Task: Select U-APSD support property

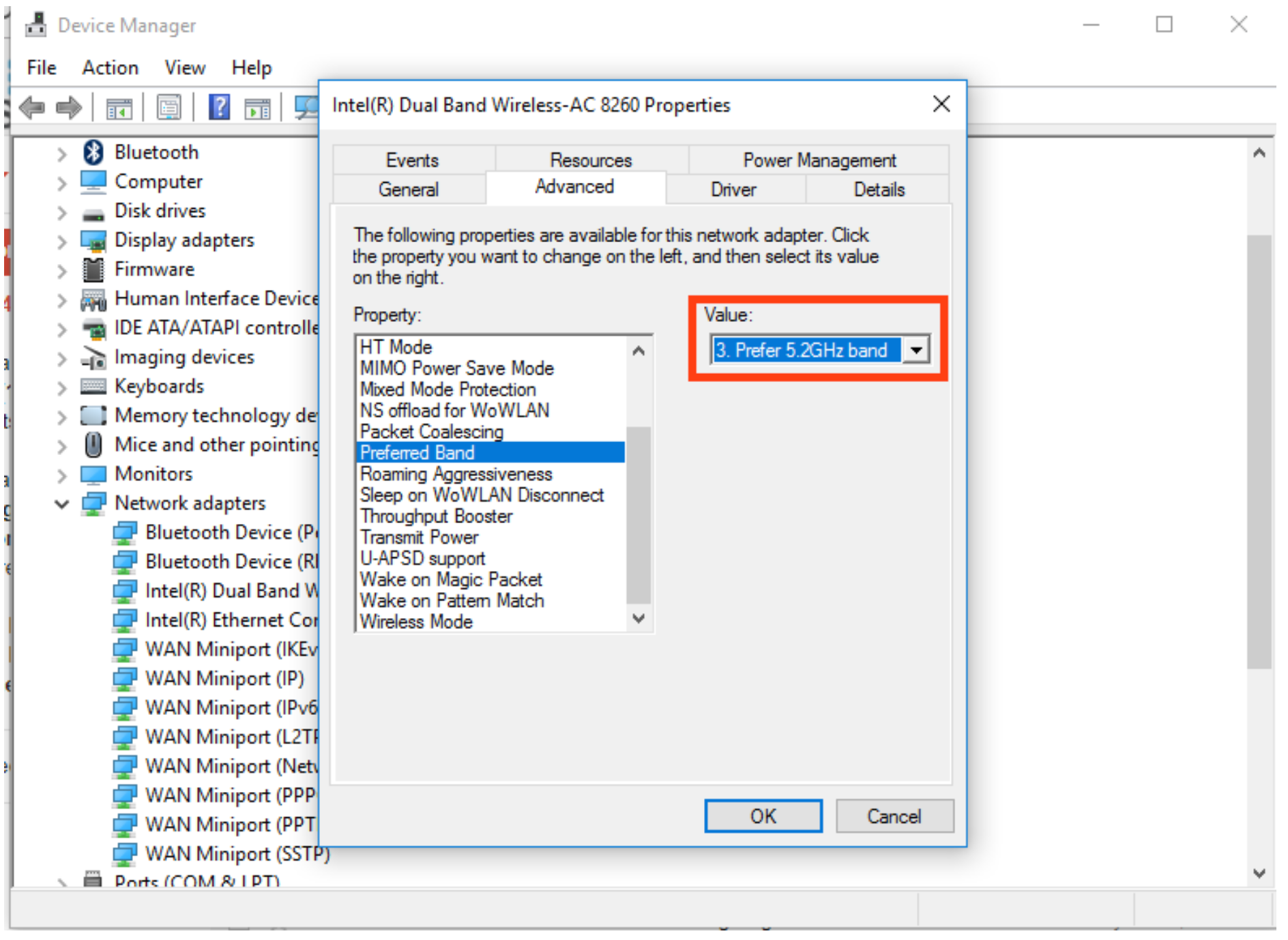Action: tap(491, 558)
